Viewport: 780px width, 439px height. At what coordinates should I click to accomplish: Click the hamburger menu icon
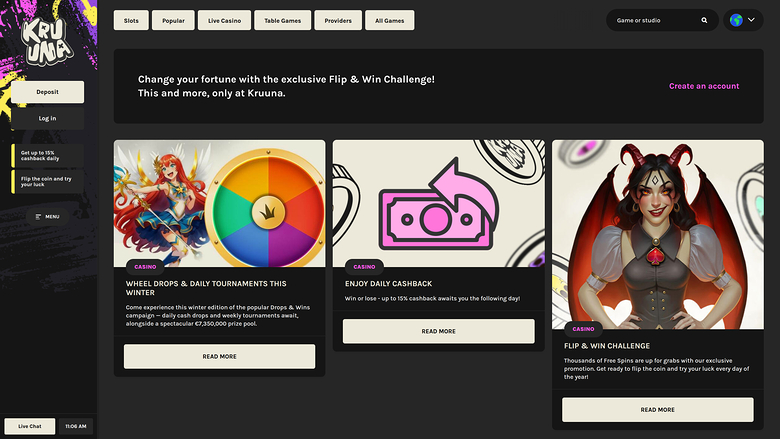(x=39, y=216)
